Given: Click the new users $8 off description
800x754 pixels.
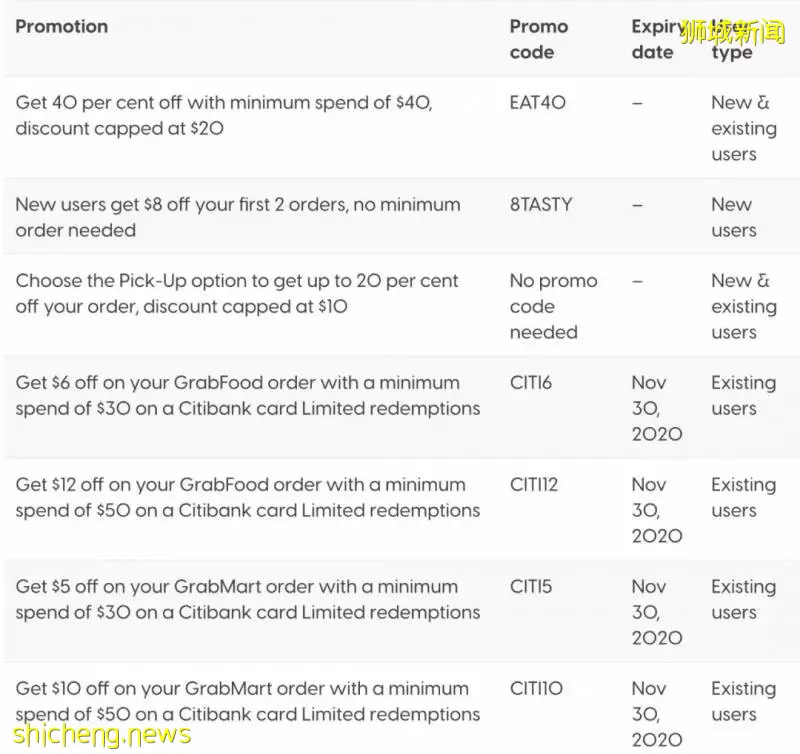Looking at the screenshot, I should [238, 217].
